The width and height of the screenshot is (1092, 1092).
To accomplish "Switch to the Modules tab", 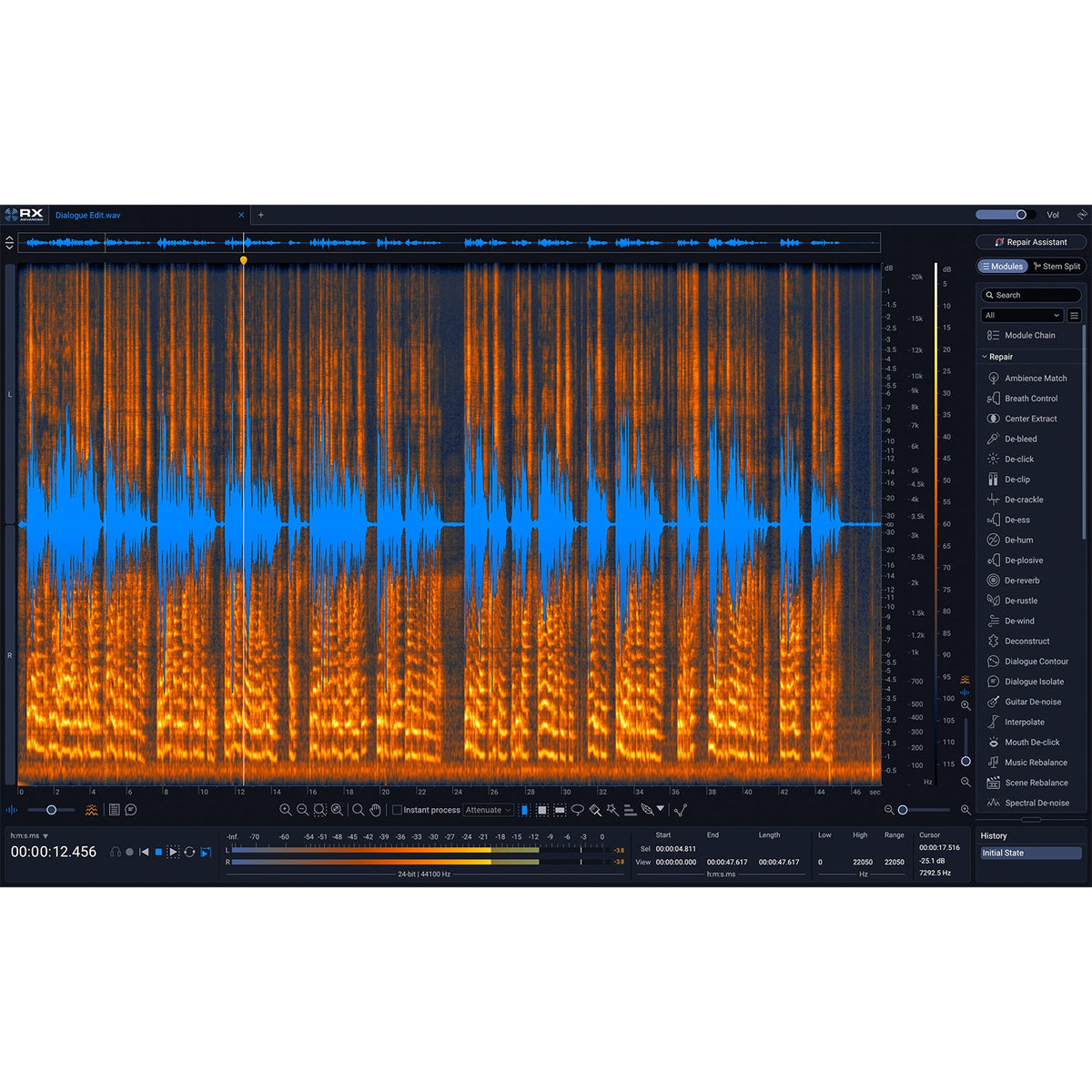I will point(1003,267).
